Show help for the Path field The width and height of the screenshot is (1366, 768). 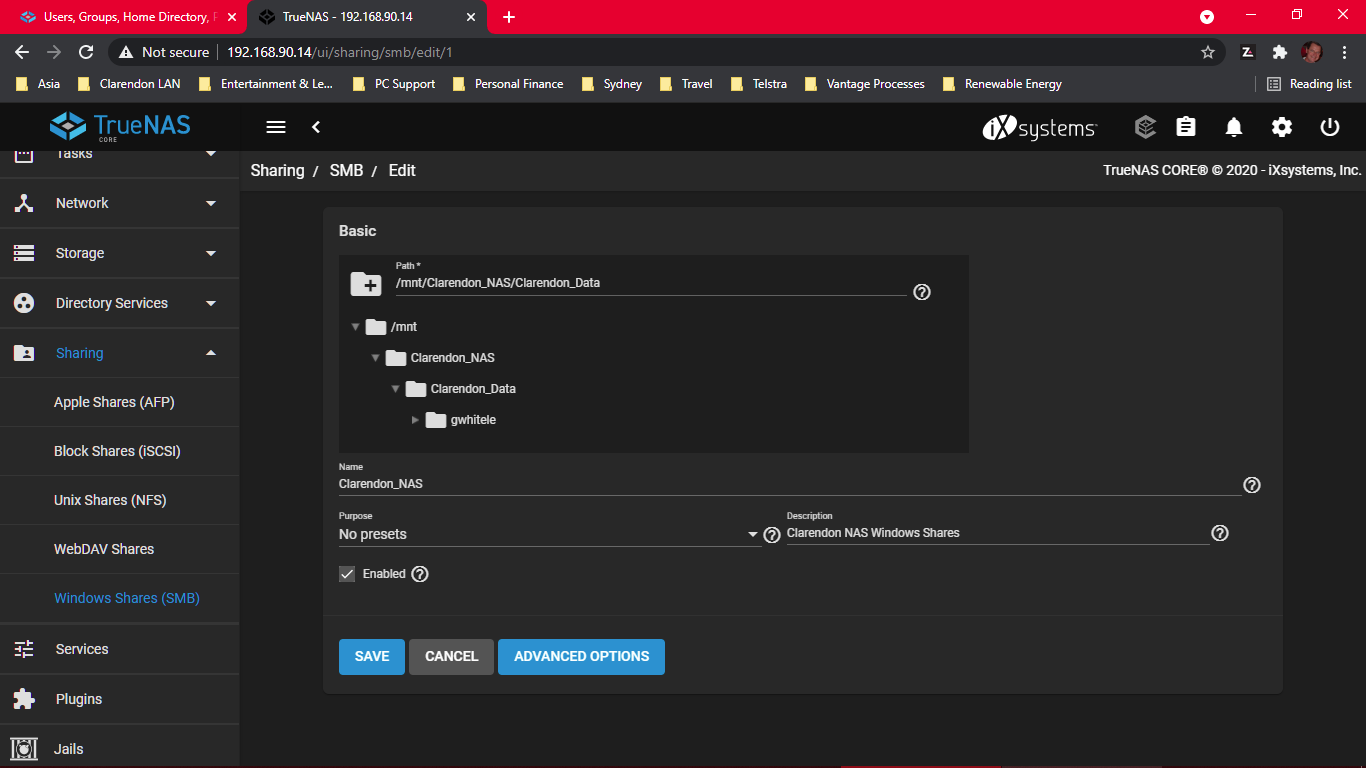tap(922, 292)
